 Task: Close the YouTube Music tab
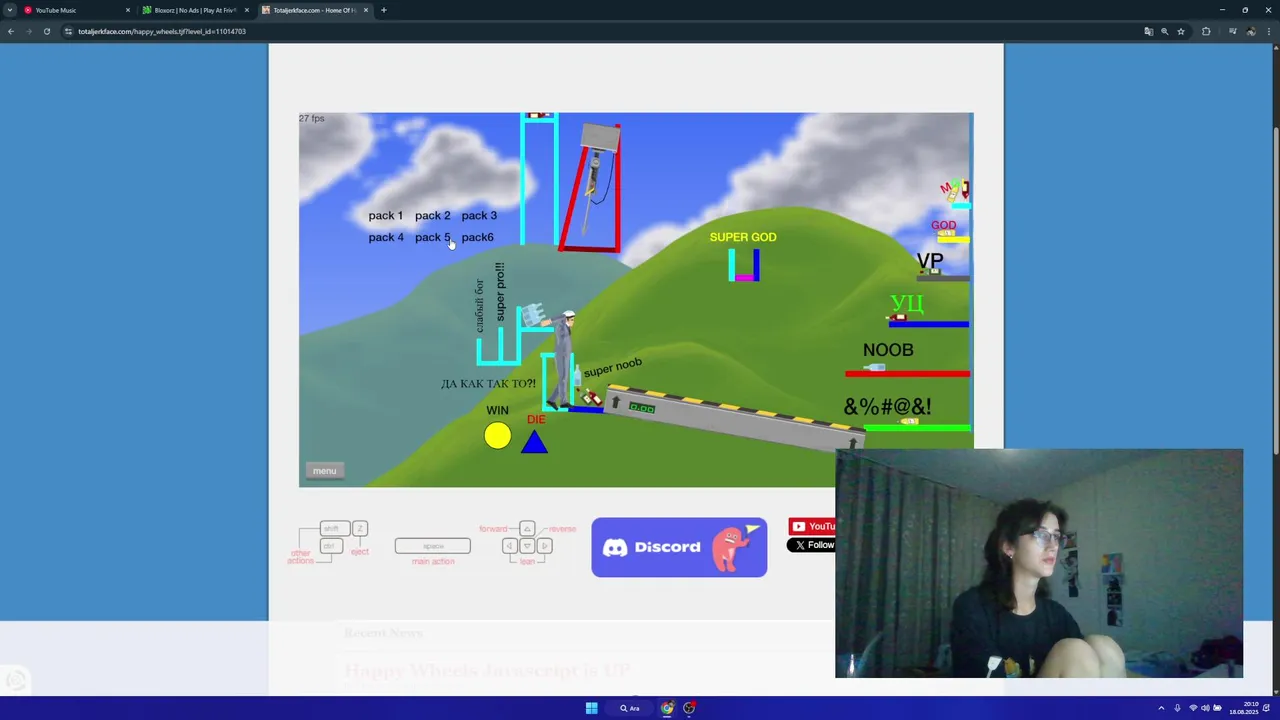click(x=128, y=10)
